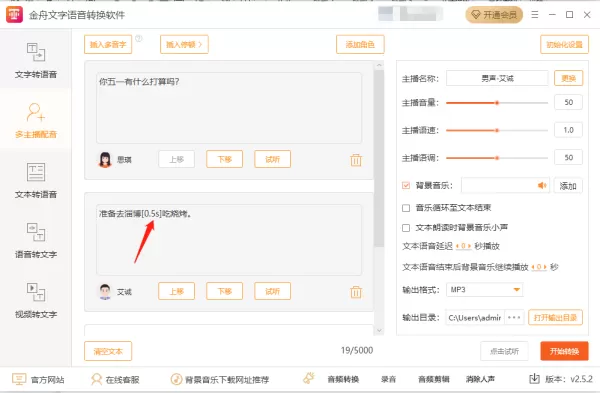
Task: Click the help icon beside 插入多音字
Action: (139, 38)
